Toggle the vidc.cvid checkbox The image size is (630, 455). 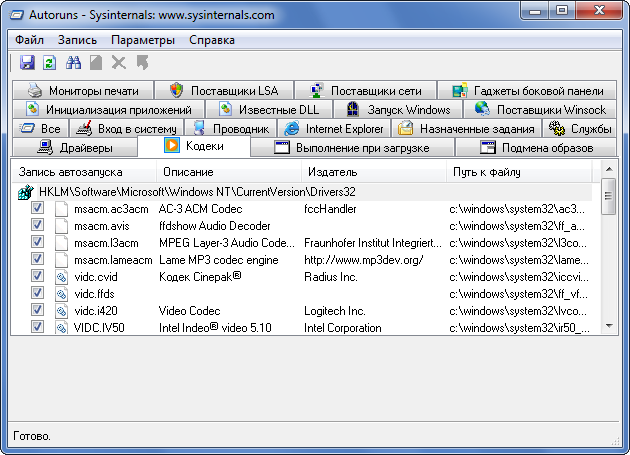(x=37, y=276)
